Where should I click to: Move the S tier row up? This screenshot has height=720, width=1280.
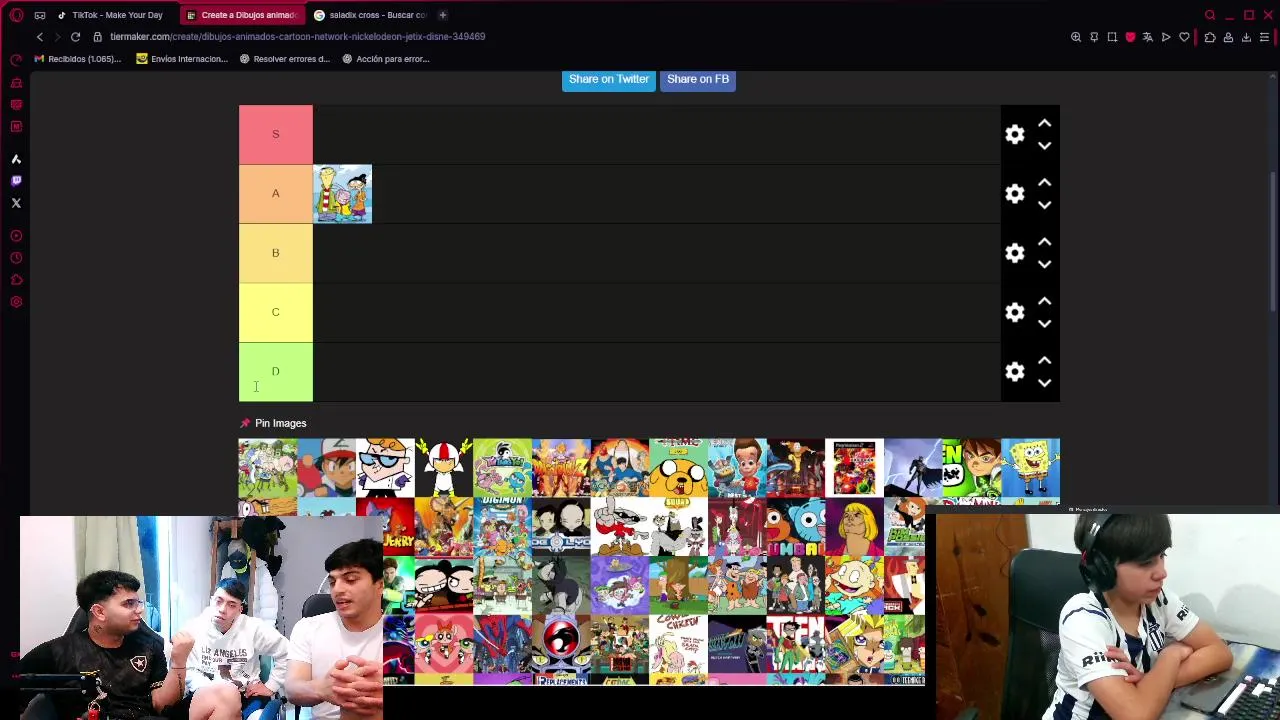click(1044, 123)
